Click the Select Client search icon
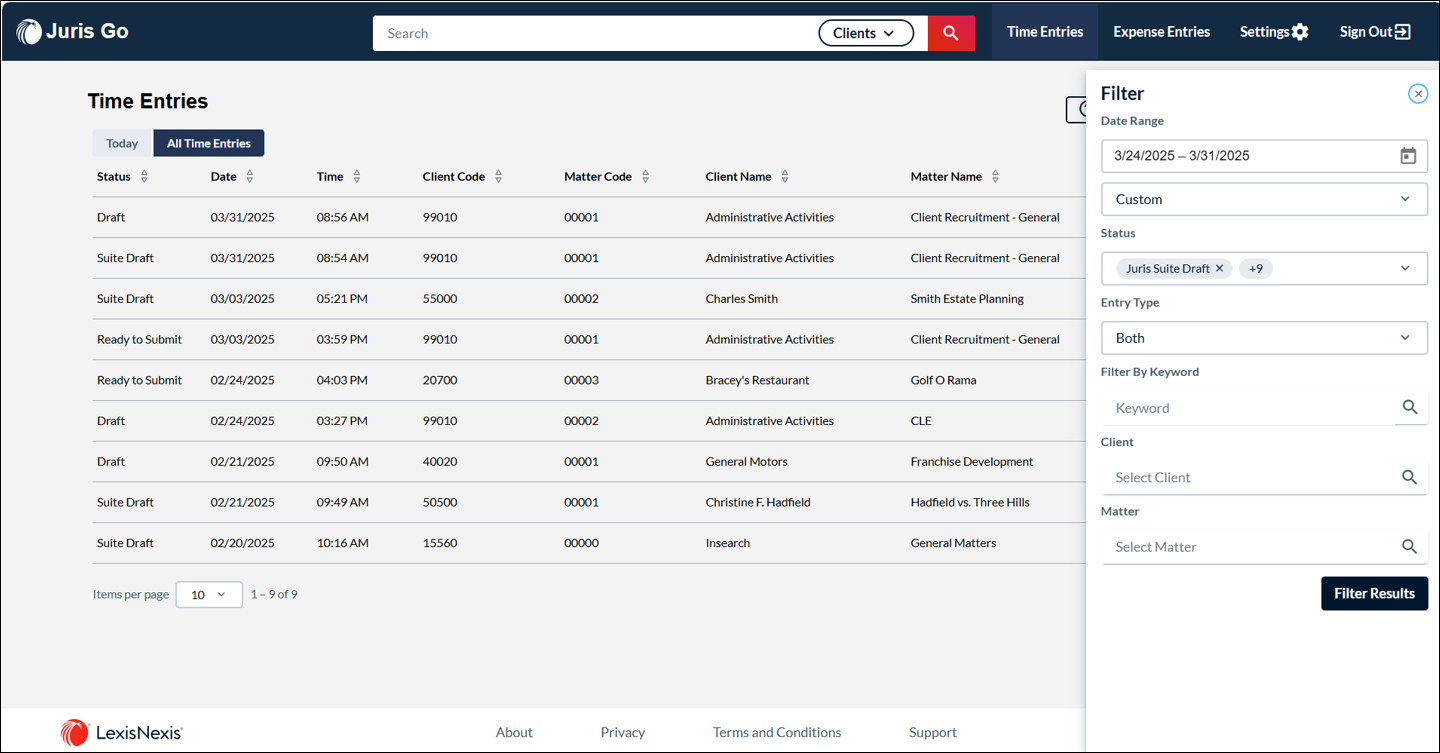This screenshot has height=753, width=1440. click(x=1410, y=477)
